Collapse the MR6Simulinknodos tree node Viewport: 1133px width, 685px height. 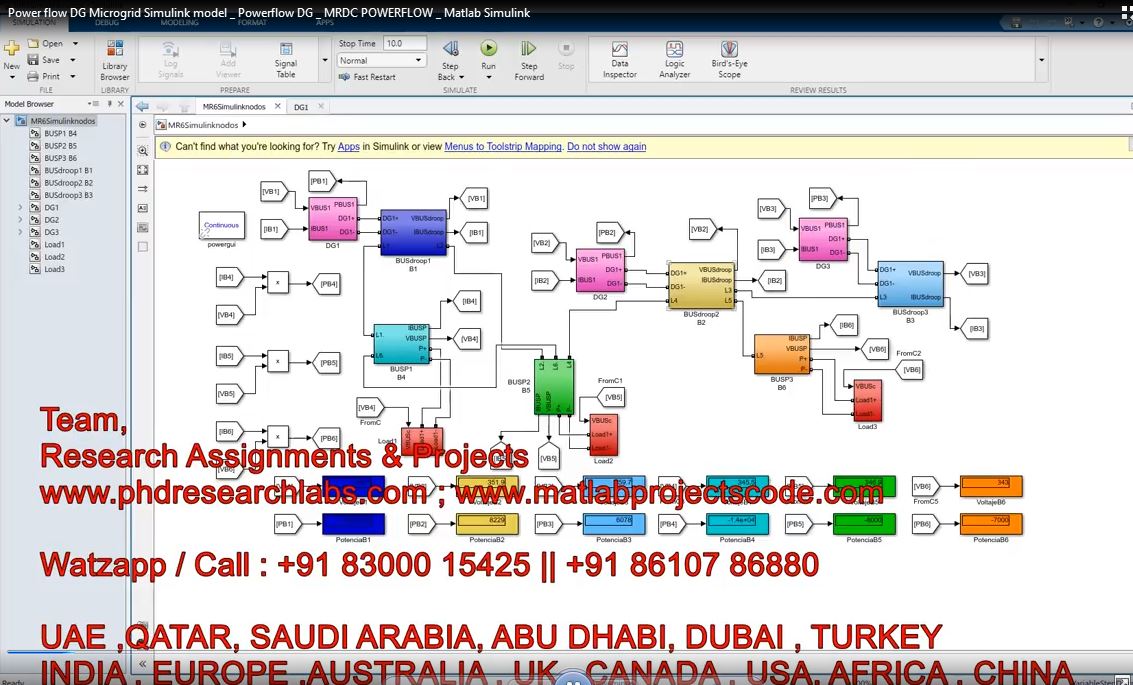point(7,121)
